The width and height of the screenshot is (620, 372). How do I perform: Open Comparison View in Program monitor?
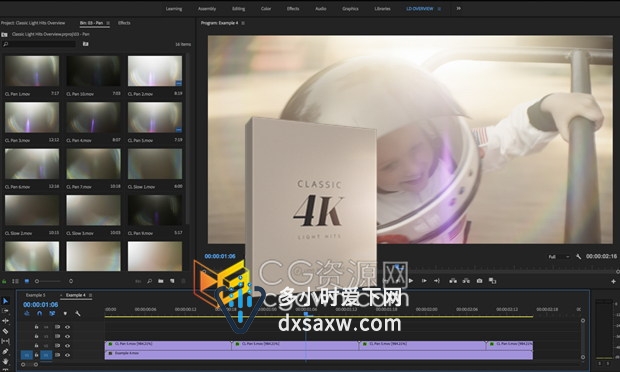point(492,281)
